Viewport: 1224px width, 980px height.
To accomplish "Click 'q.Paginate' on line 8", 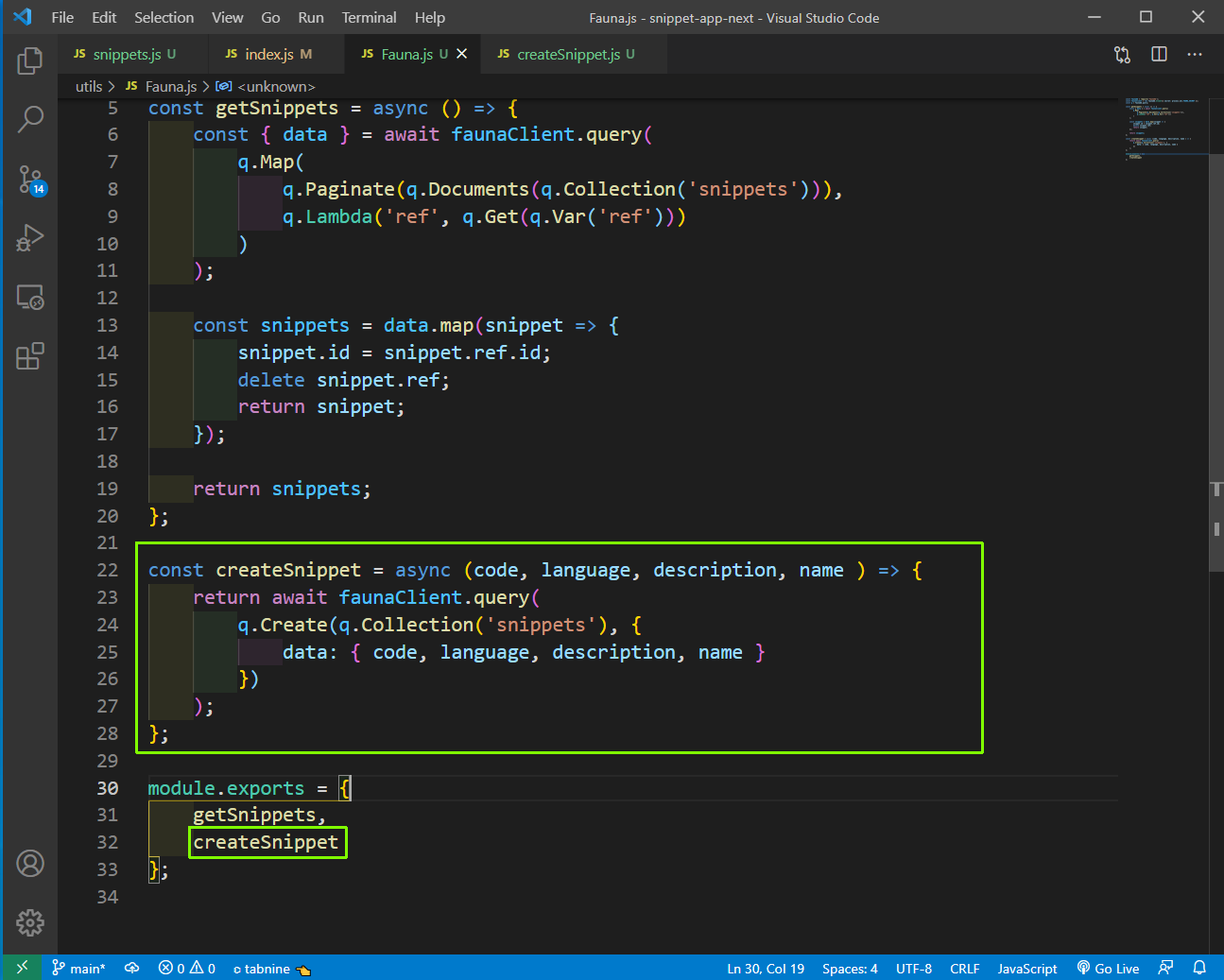I will coord(338,189).
